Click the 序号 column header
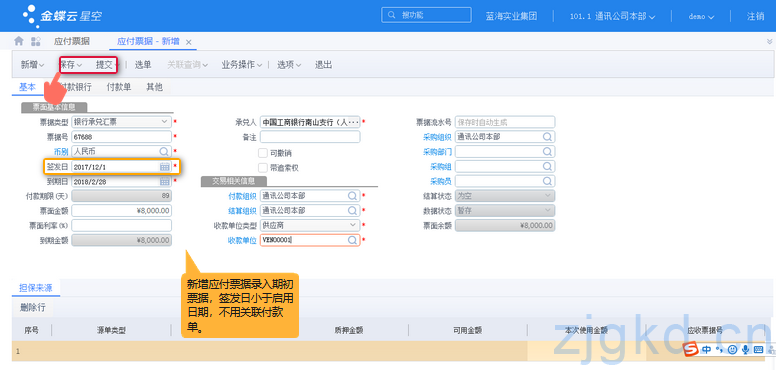Viewport: 776px width, 370px height. coord(32,330)
